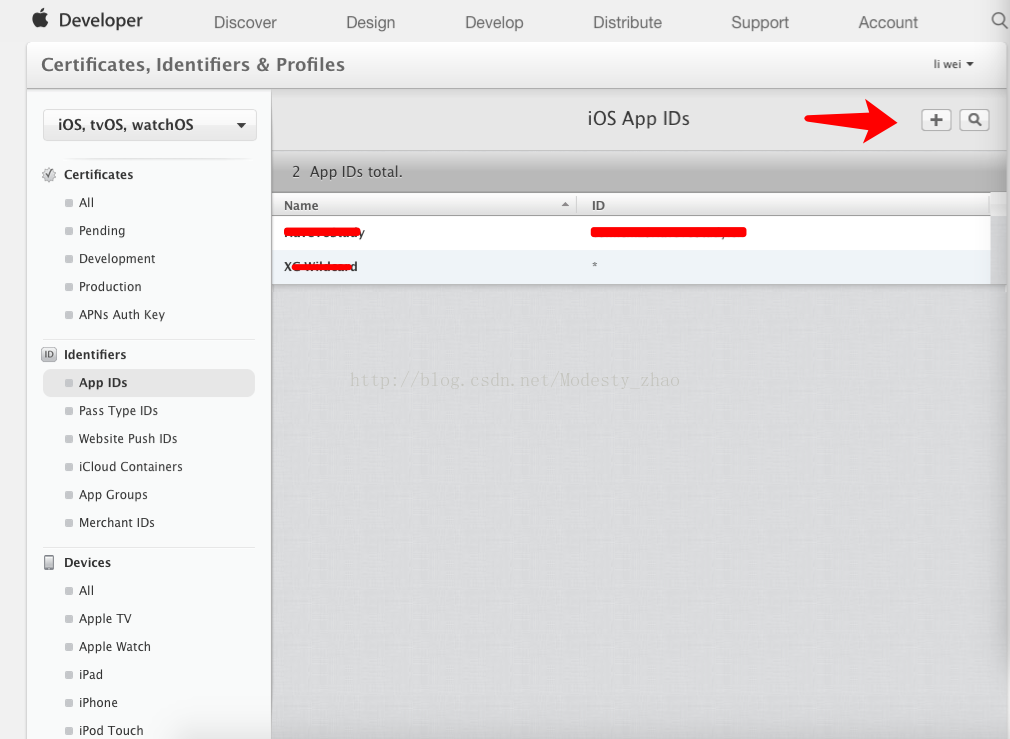
Task: Click the Devices section heading
Action: (87, 562)
